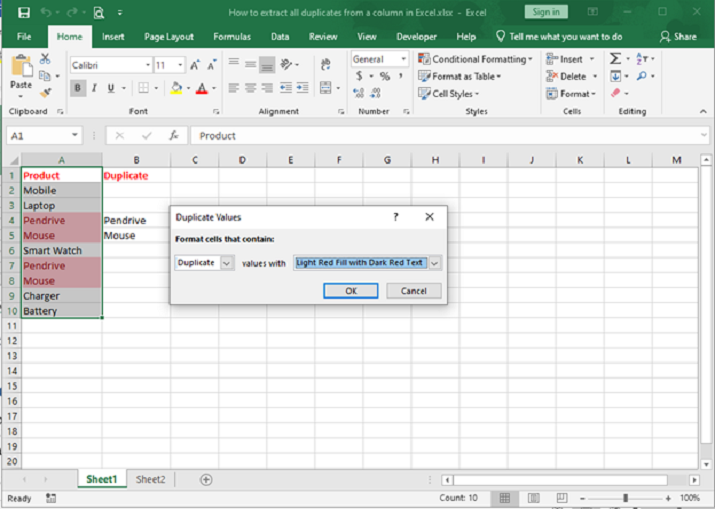
Task: Click the Sign in button
Action: click(546, 12)
